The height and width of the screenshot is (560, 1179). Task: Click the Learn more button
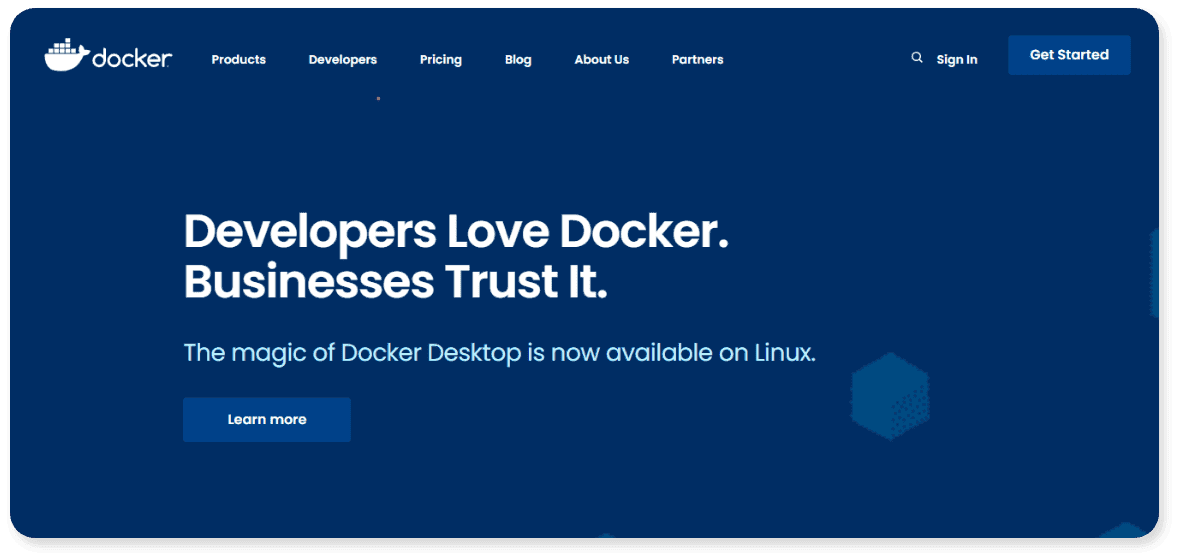(267, 419)
